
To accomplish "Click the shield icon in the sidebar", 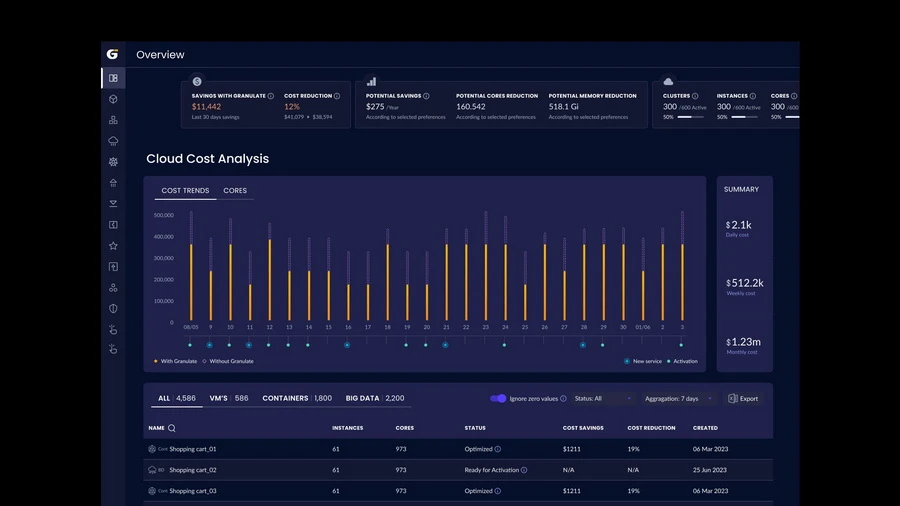I will (x=113, y=308).
